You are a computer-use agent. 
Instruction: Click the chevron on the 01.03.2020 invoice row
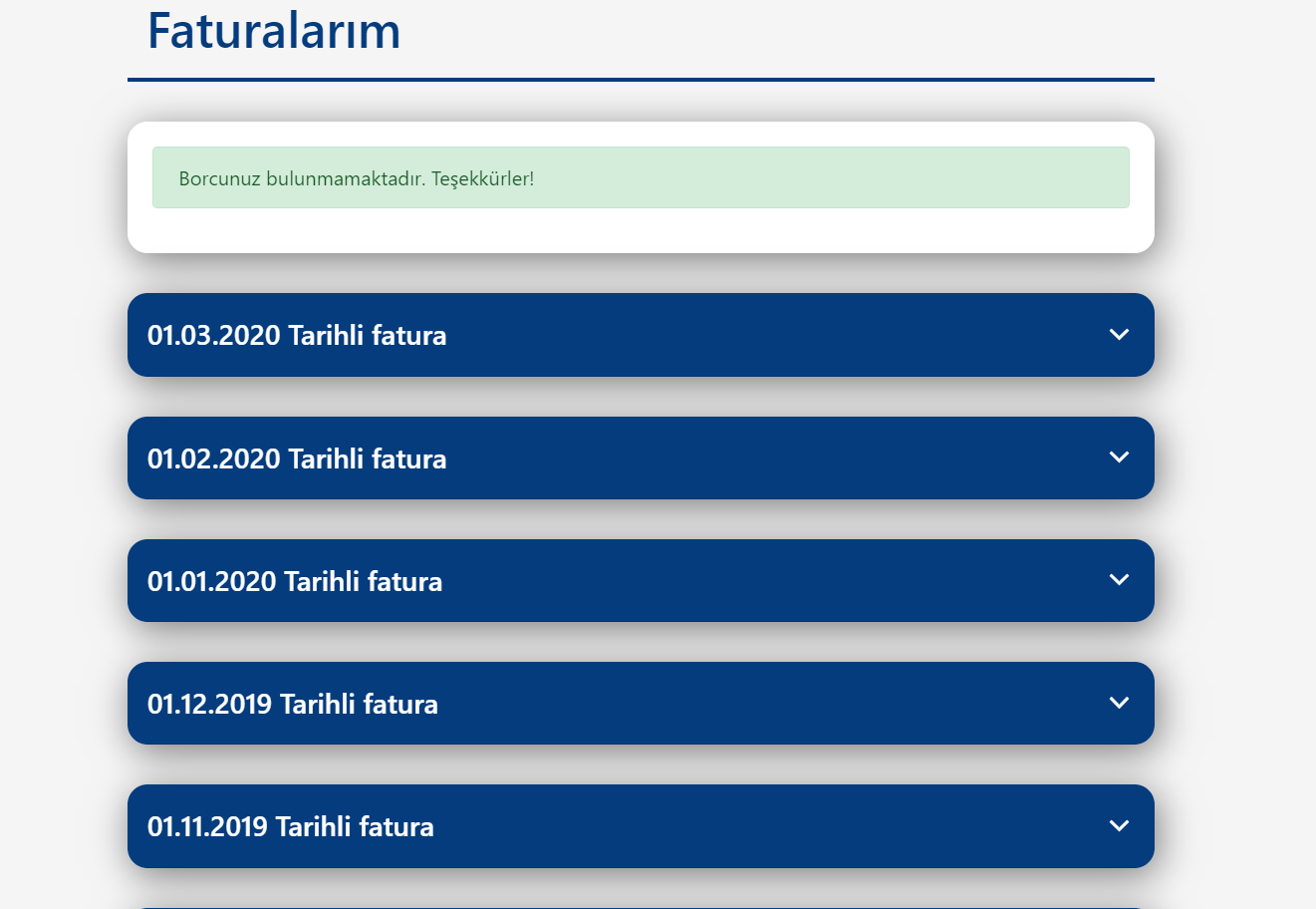pyautogui.click(x=1119, y=335)
